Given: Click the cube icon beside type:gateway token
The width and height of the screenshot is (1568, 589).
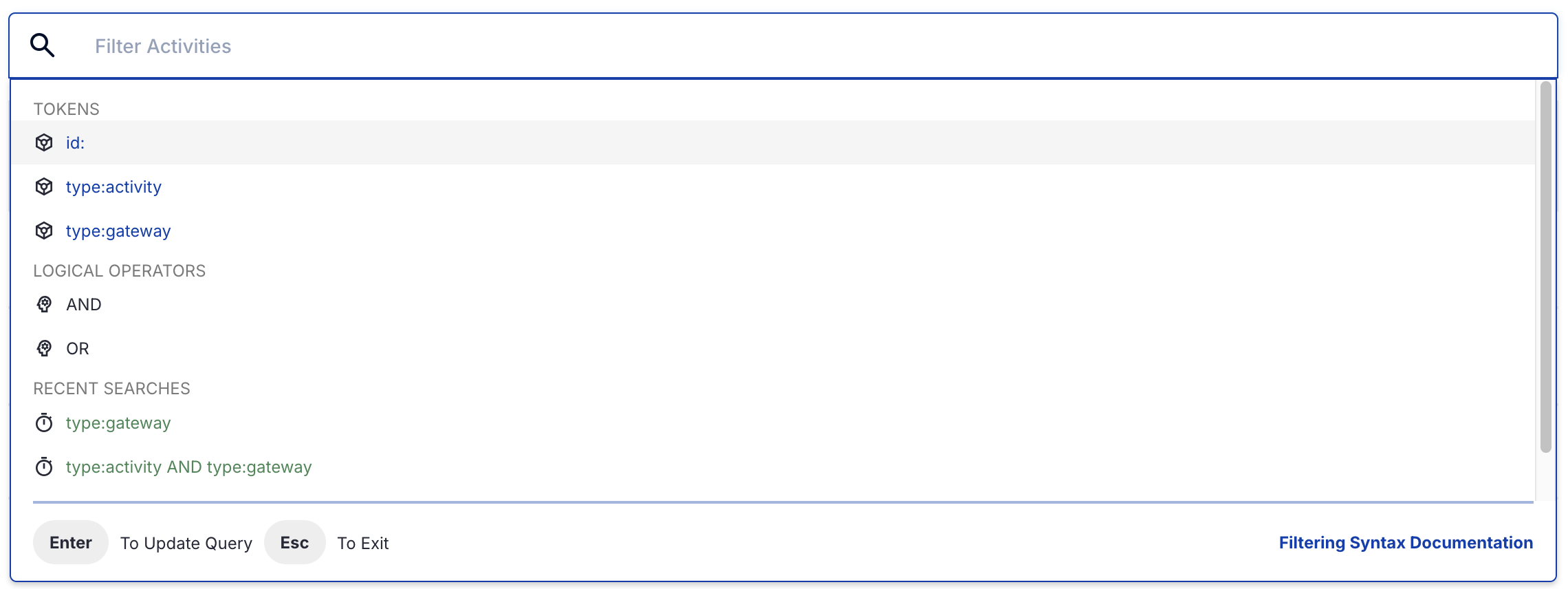Looking at the screenshot, I should tap(44, 231).
